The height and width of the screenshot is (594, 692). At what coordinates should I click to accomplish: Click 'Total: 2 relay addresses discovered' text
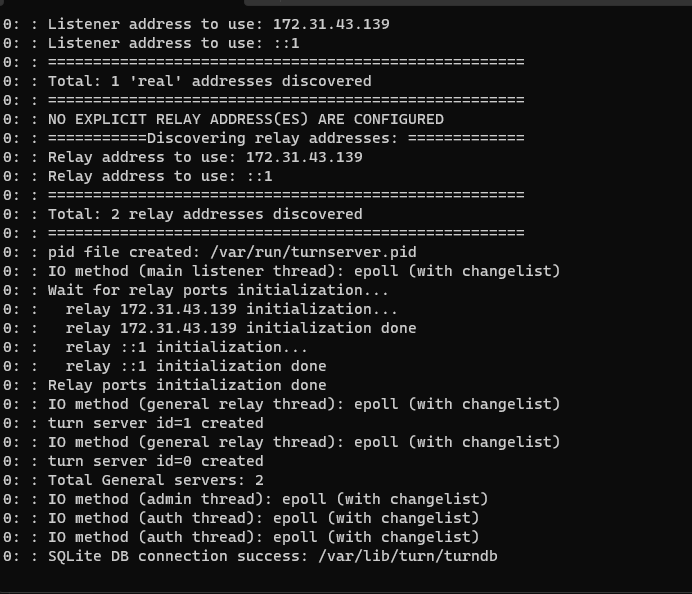(x=205, y=214)
